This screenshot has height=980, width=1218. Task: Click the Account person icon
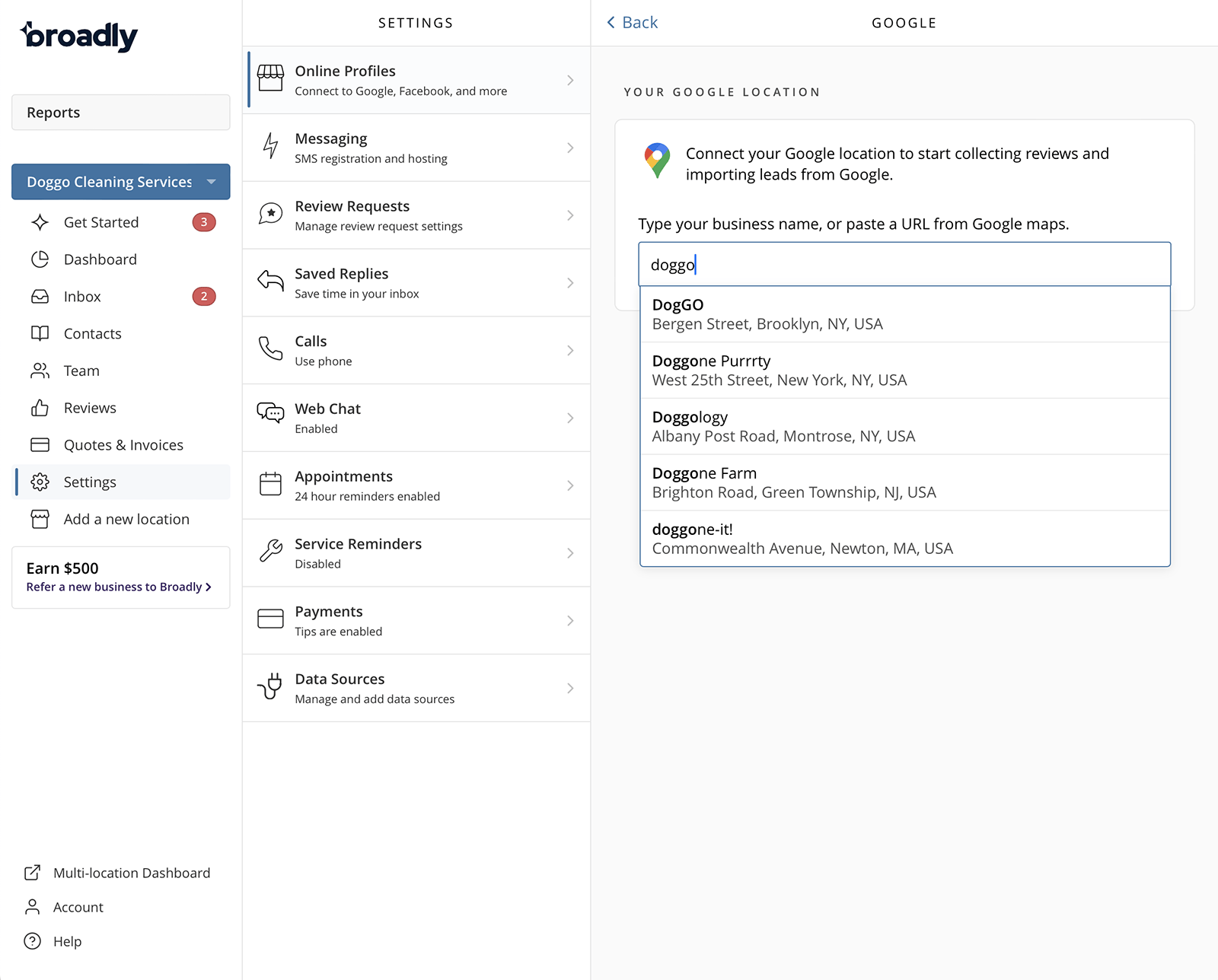32,907
